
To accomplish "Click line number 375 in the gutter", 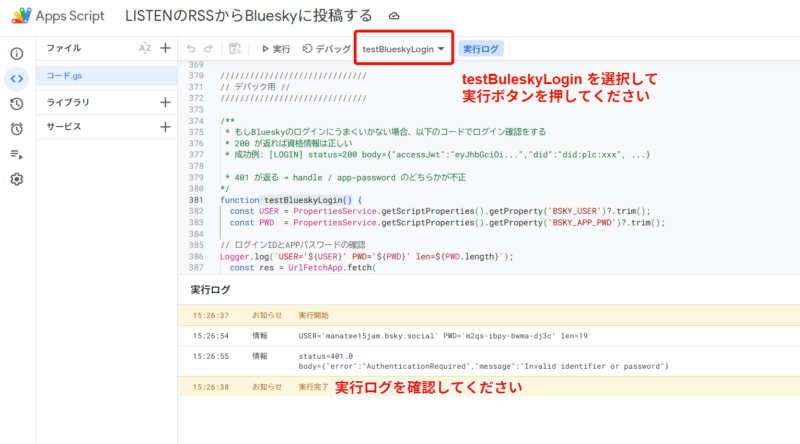I will [196, 132].
